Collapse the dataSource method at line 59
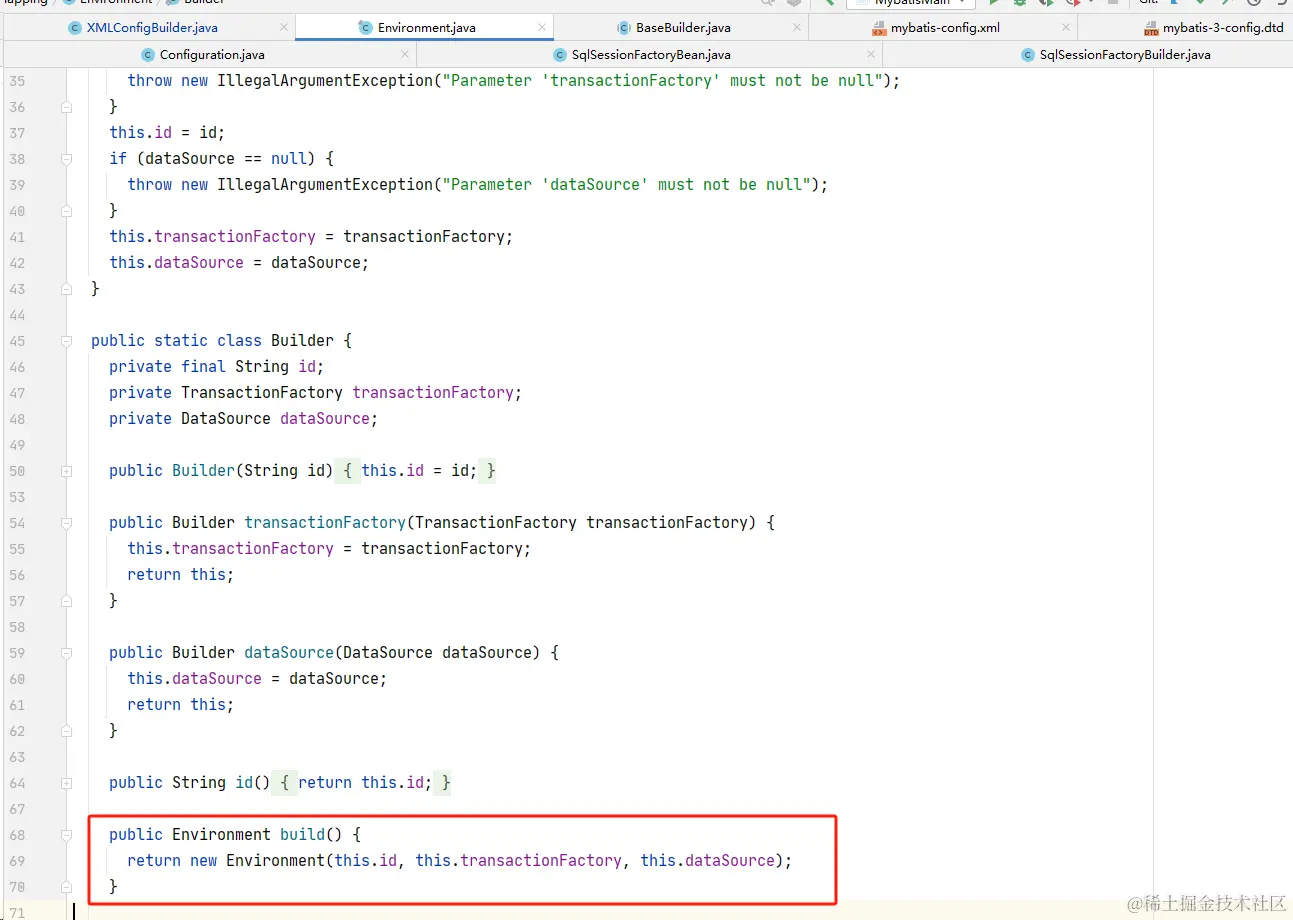This screenshot has height=920, width=1293. tap(66, 652)
